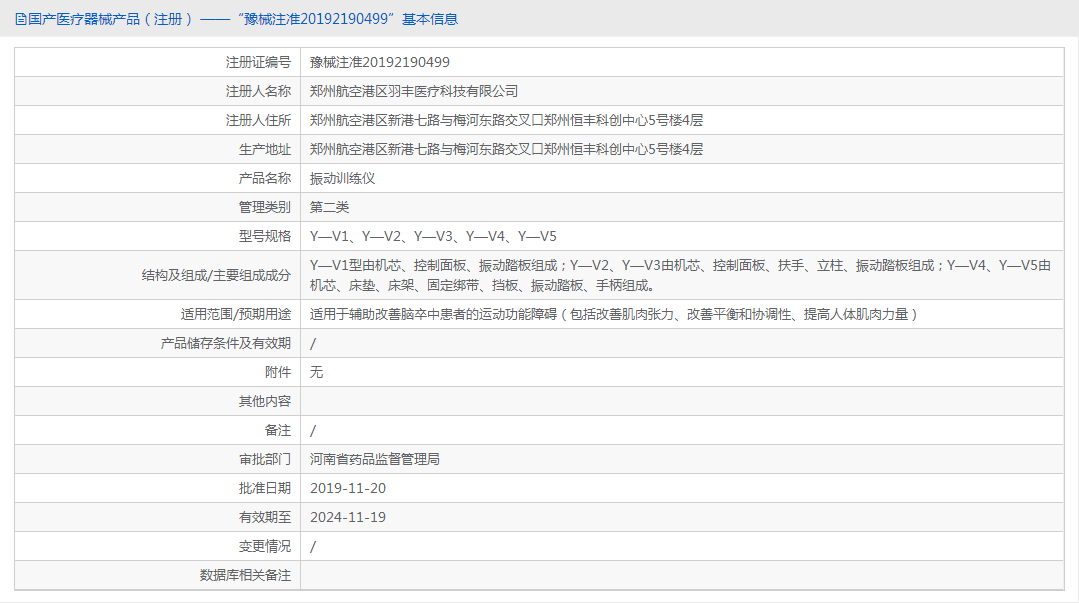This screenshot has width=1079, height=603.
Task: Click the 注册证编号 row label
Action: click(x=258, y=62)
